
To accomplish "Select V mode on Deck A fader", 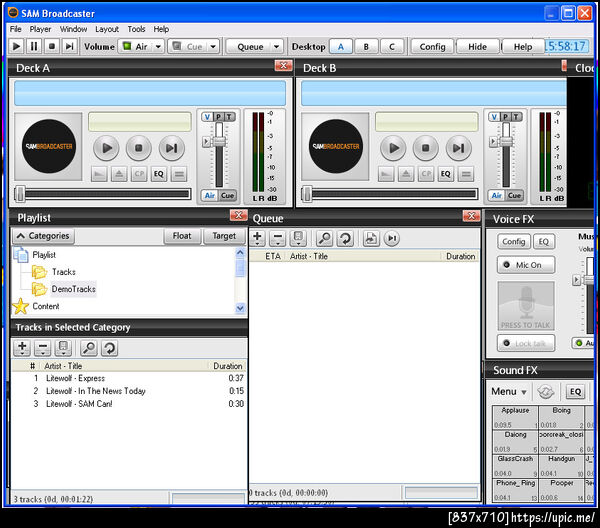I will tap(207, 117).
